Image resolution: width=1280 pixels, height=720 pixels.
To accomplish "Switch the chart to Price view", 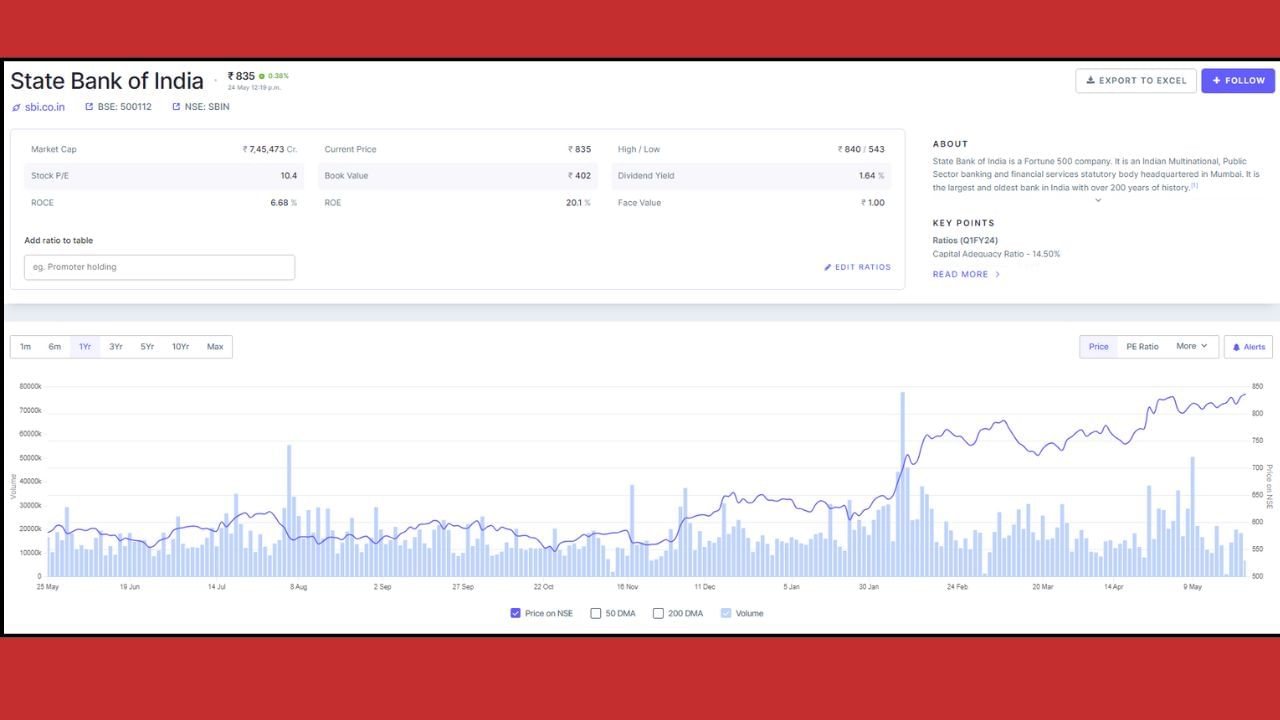I will click(x=1098, y=347).
